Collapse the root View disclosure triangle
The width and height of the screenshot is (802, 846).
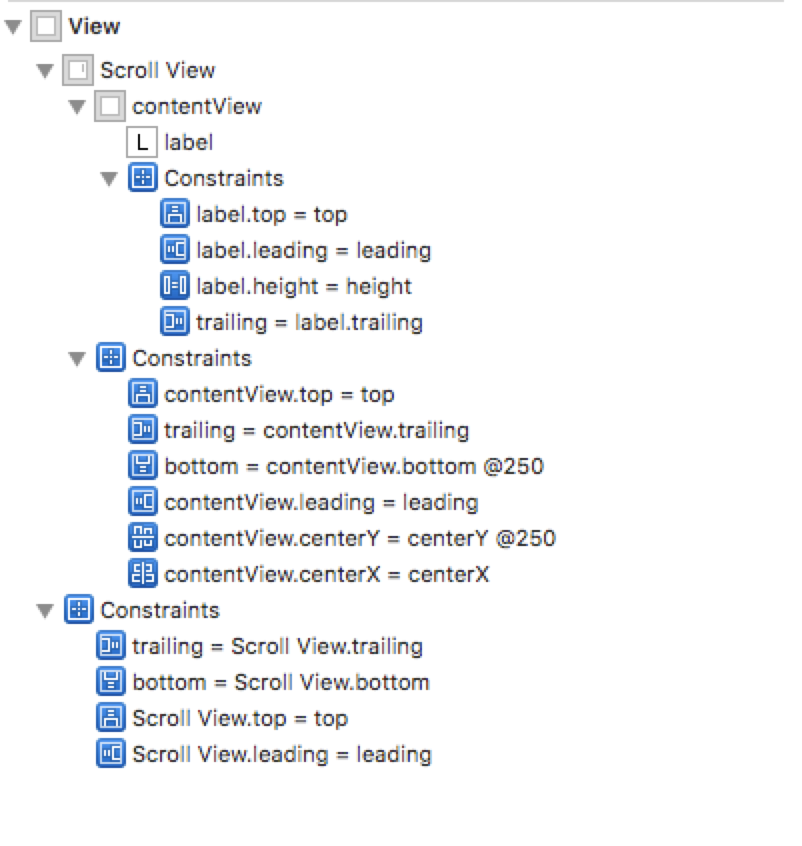click(x=13, y=26)
